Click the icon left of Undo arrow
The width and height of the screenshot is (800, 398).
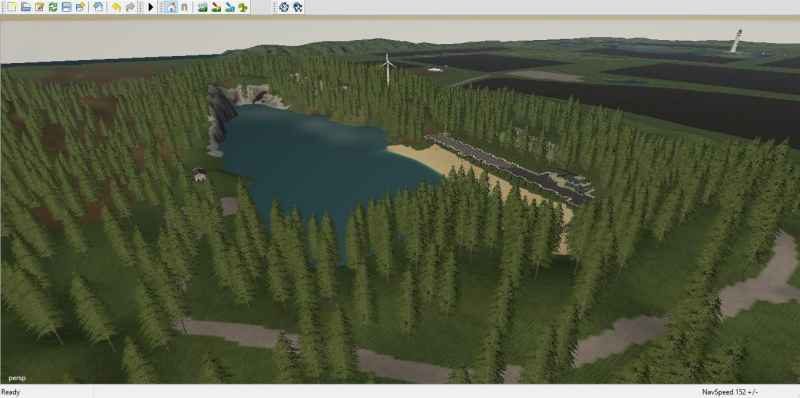tap(98, 7)
